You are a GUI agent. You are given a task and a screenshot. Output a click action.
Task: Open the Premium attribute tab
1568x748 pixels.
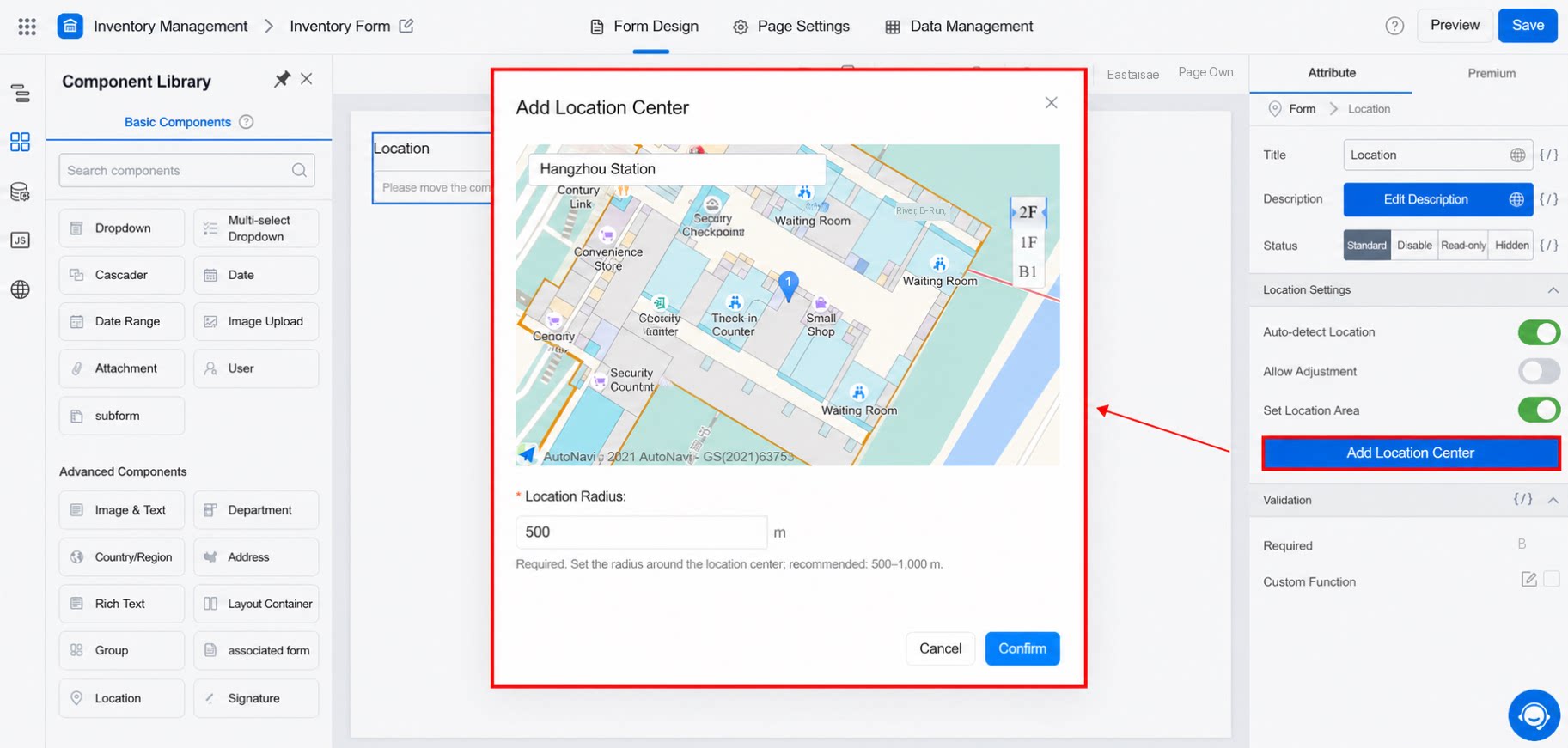click(1492, 73)
